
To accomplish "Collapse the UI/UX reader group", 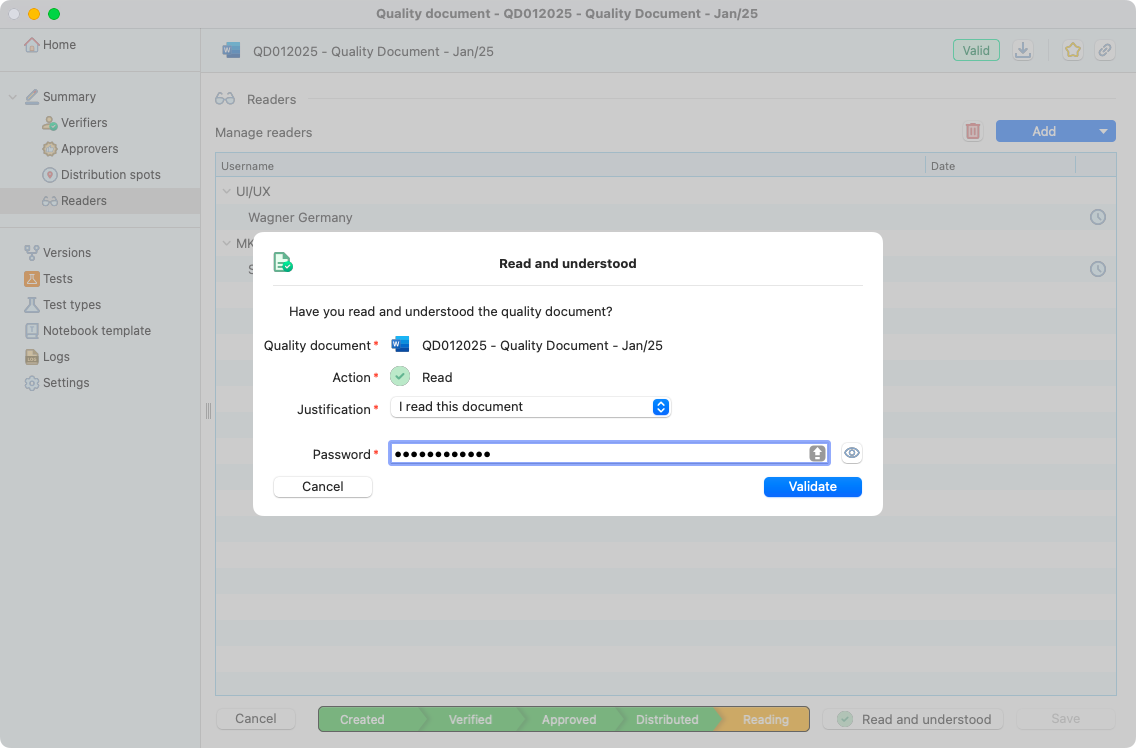I will [x=227, y=191].
